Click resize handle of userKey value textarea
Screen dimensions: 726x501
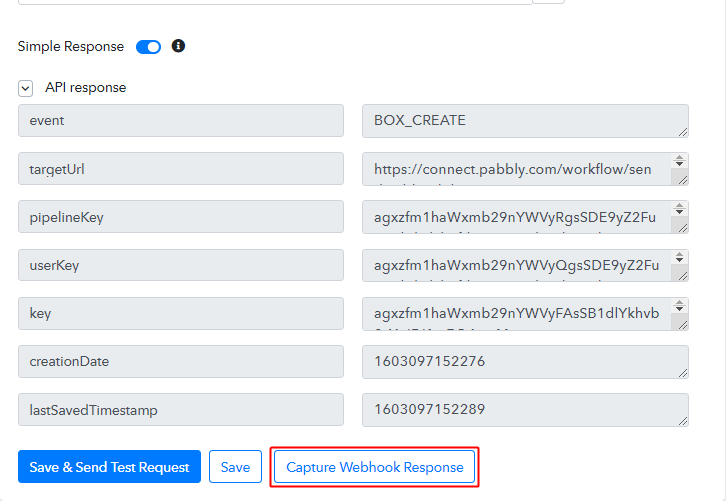[683, 276]
